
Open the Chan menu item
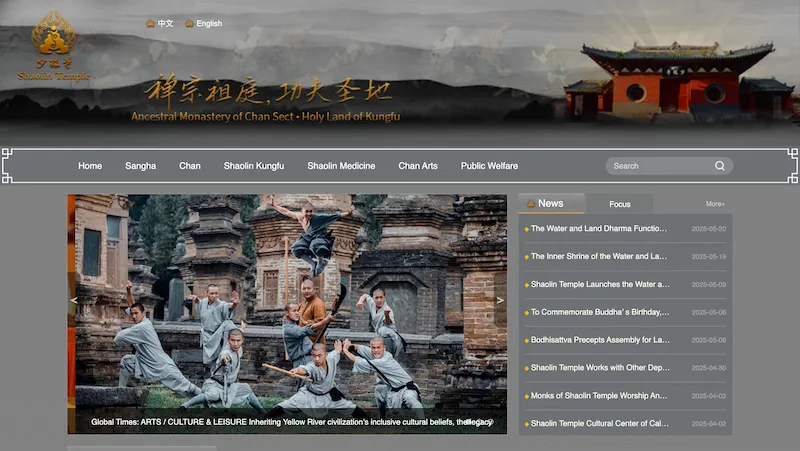tap(190, 166)
